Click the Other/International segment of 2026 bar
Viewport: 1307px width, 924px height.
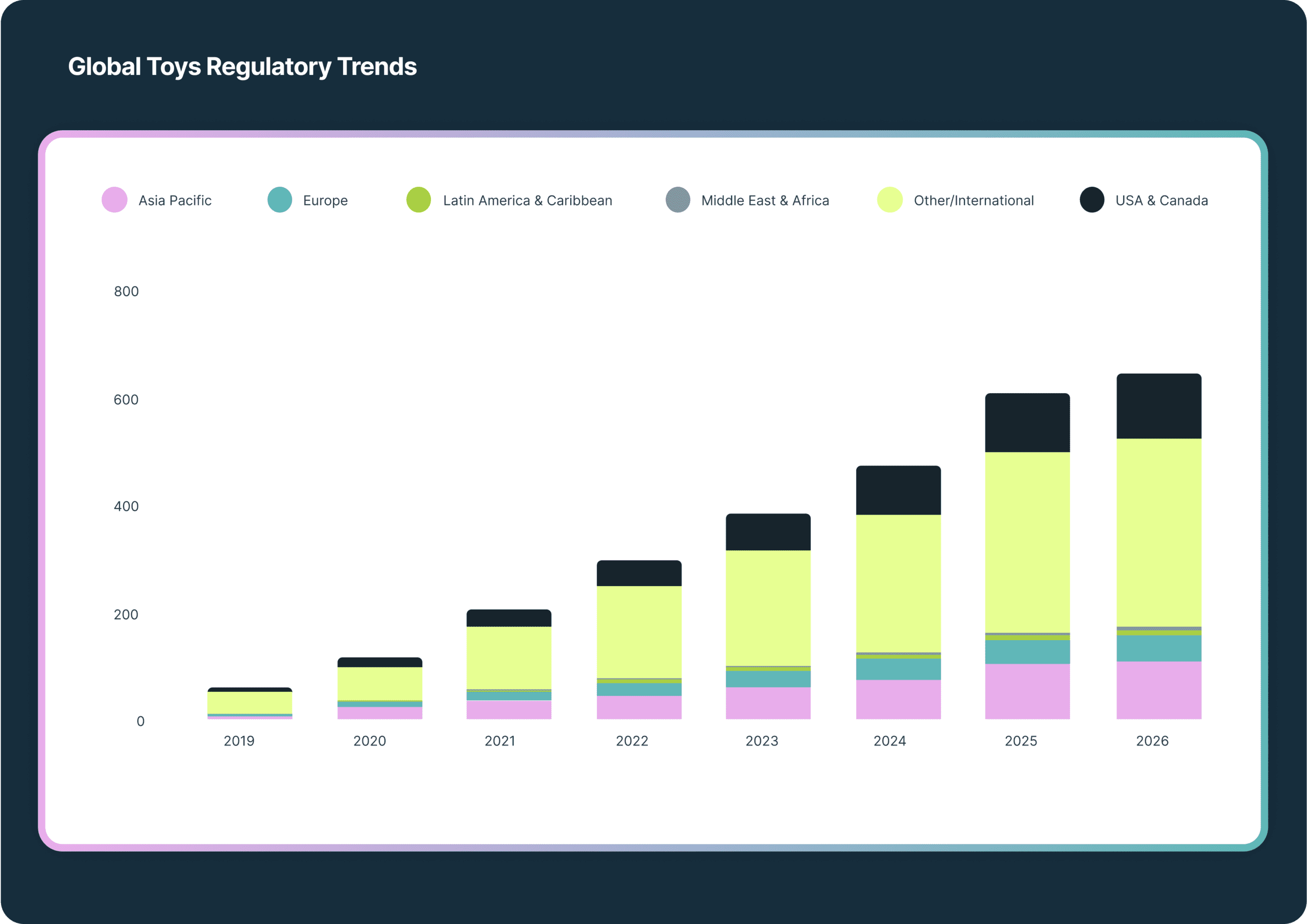1159,532
